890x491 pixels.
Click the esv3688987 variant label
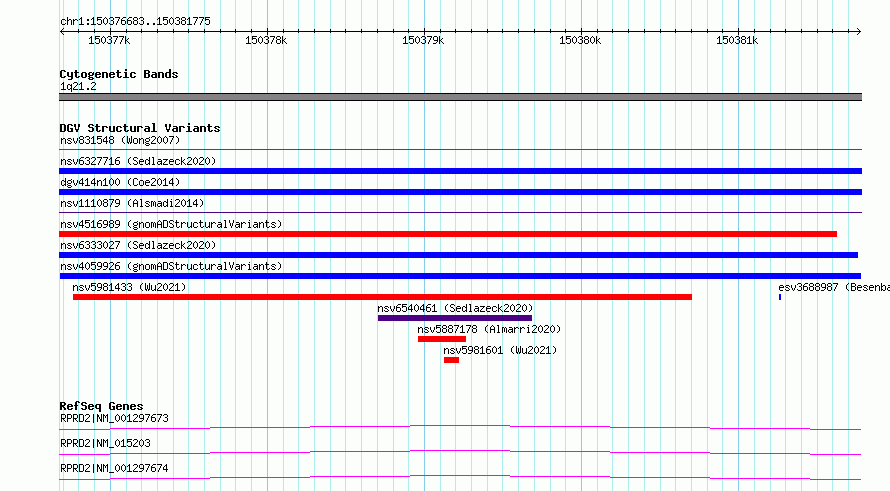pos(834,287)
